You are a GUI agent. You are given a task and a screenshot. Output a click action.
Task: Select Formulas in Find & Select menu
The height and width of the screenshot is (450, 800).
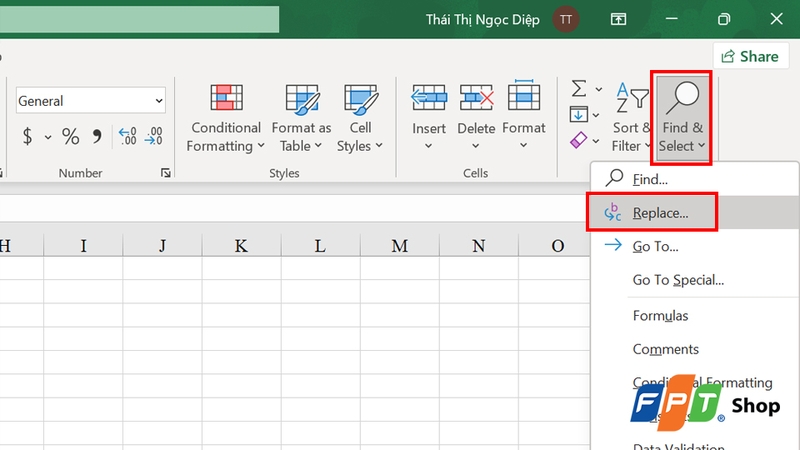pyautogui.click(x=695, y=315)
